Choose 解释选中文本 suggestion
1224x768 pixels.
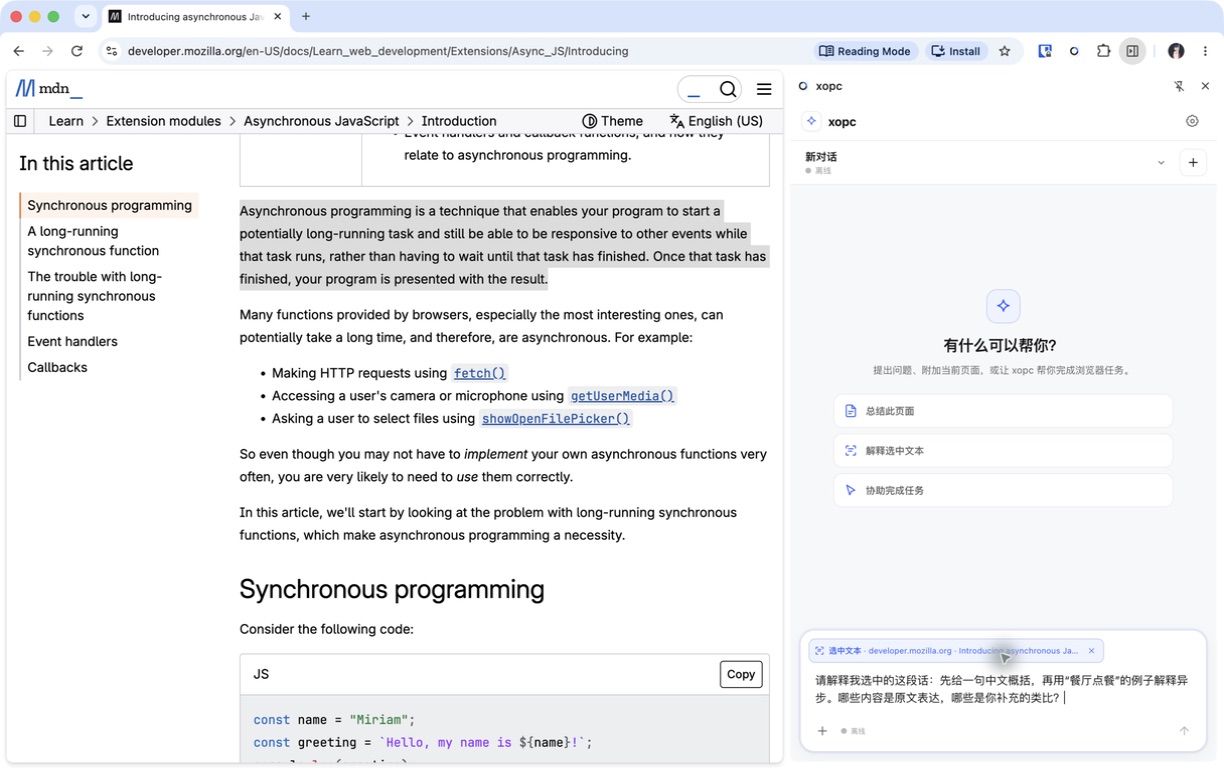click(1003, 451)
